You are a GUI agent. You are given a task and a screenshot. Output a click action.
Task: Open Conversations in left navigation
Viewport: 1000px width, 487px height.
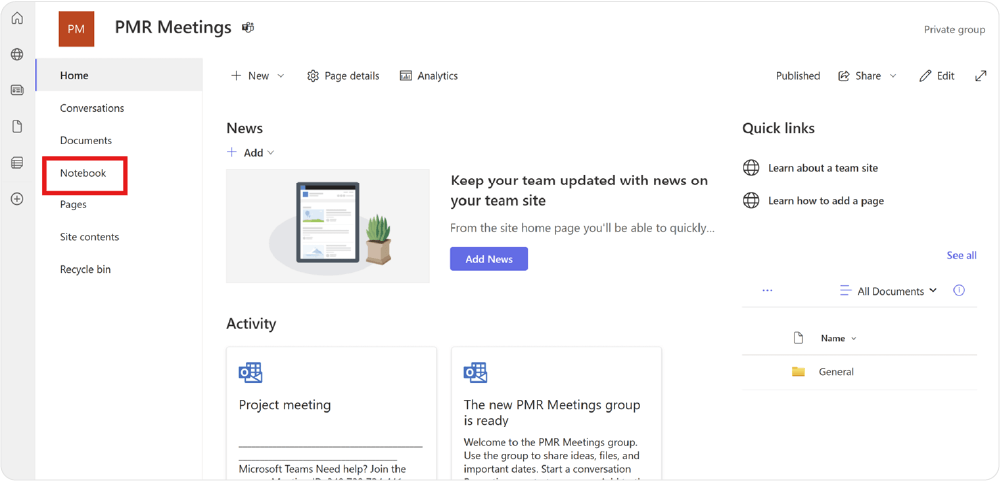coord(92,108)
